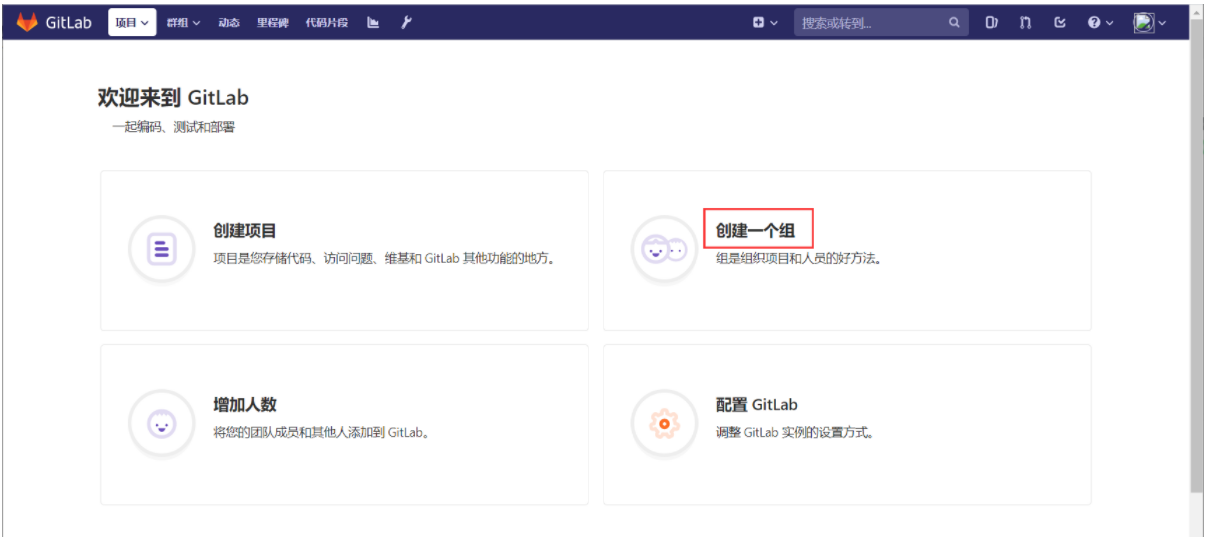Open the merge requests icon
The height and width of the screenshot is (537, 1205).
pyautogui.click(x=1025, y=22)
